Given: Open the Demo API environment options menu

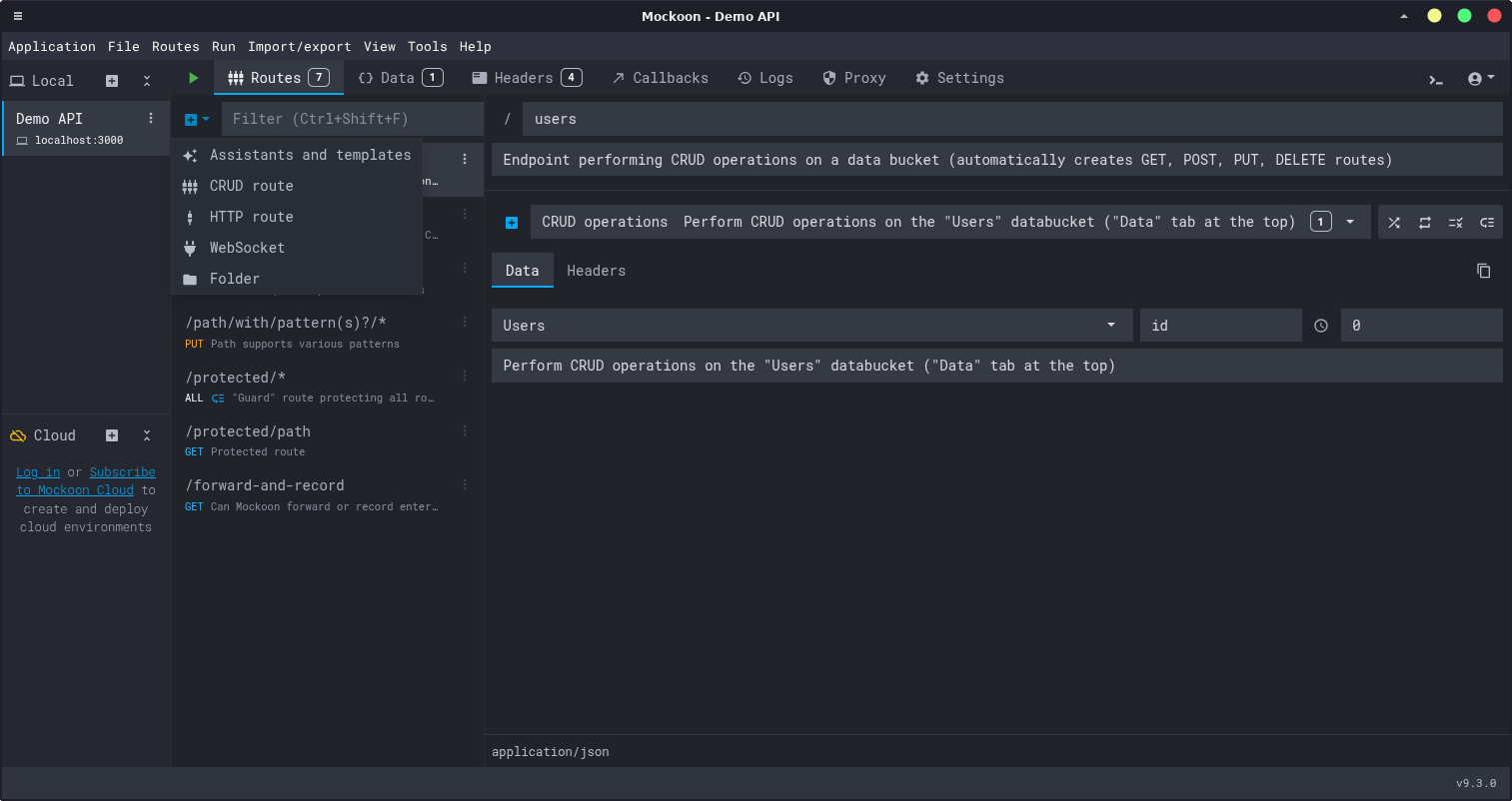Looking at the screenshot, I should tap(151, 118).
